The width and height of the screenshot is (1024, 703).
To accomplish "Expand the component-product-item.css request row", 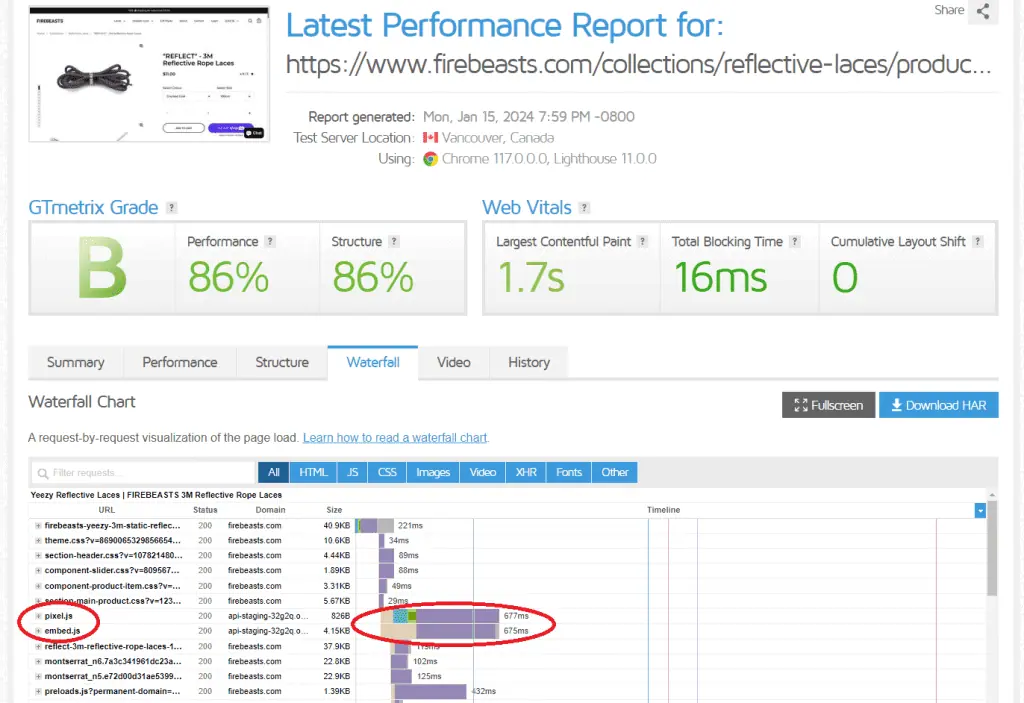I will pos(38,586).
